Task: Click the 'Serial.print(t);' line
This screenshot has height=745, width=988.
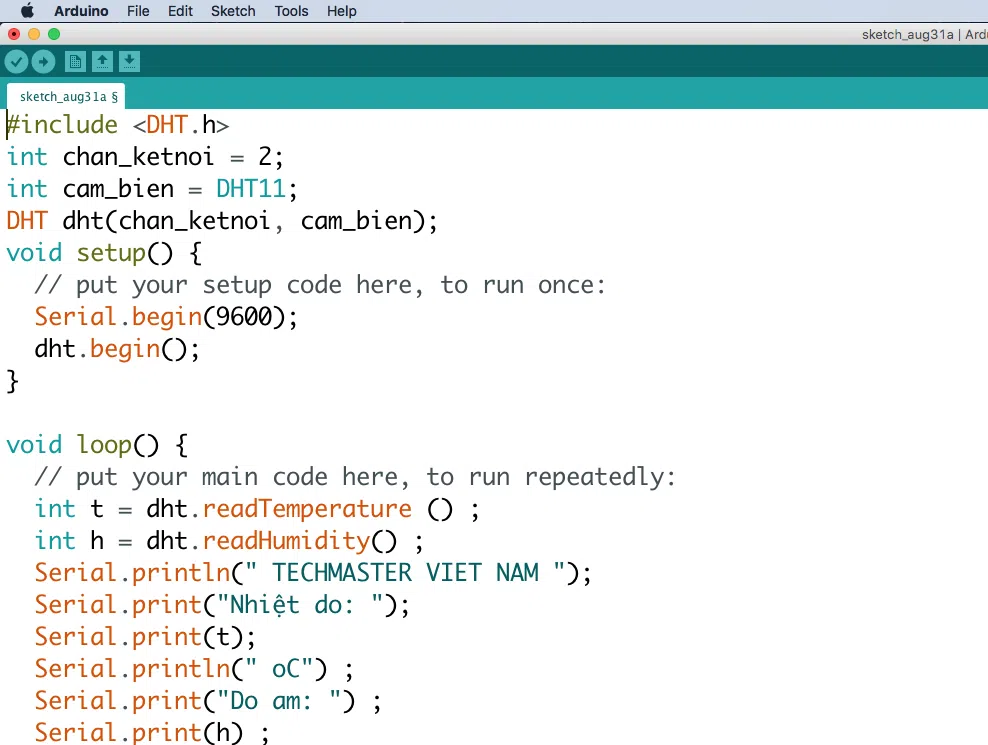Action: (145, 637)
